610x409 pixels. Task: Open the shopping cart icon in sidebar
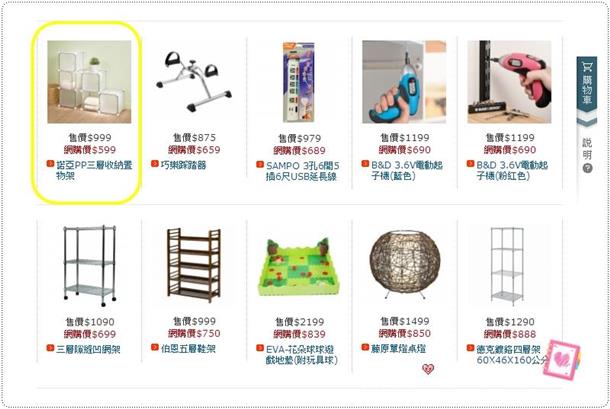click(587, 67)
